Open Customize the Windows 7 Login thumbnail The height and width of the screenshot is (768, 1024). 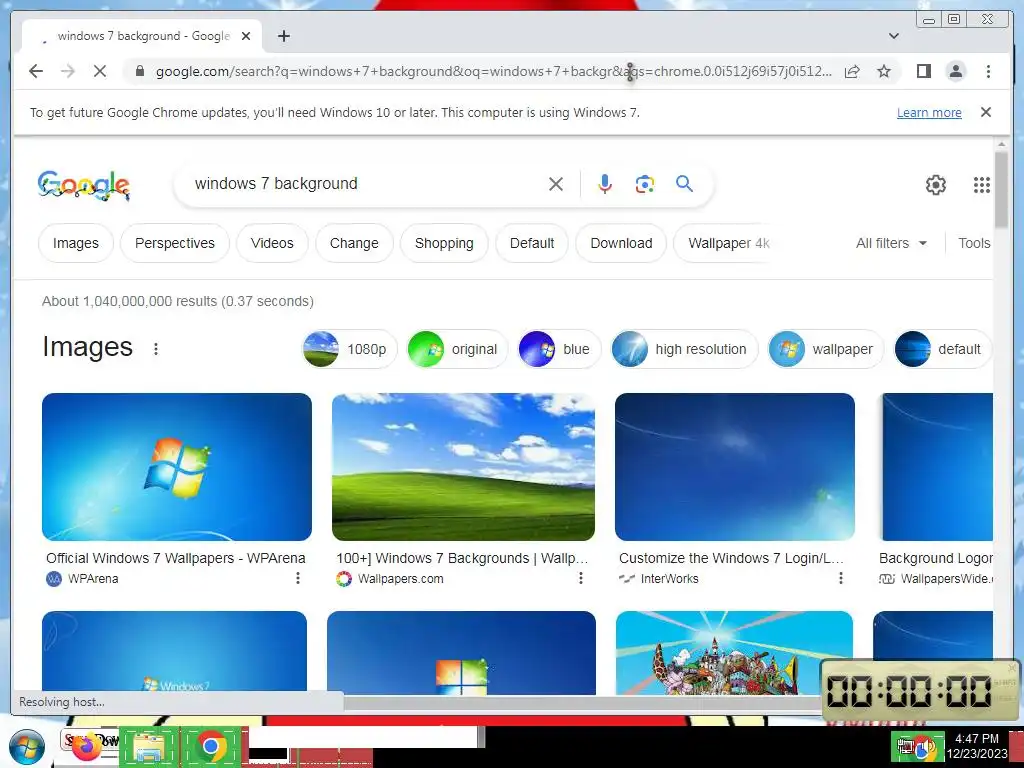point(735,467)
